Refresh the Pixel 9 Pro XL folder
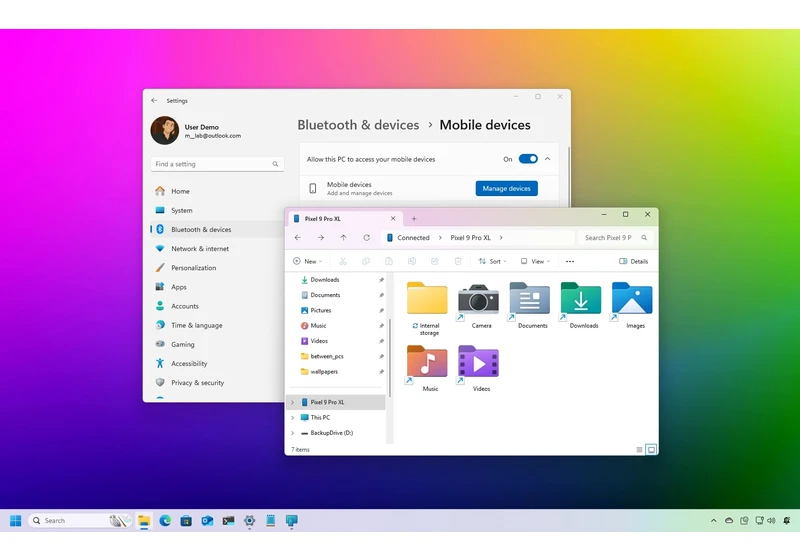Viewport: 800px width, 560px height. 366,238
